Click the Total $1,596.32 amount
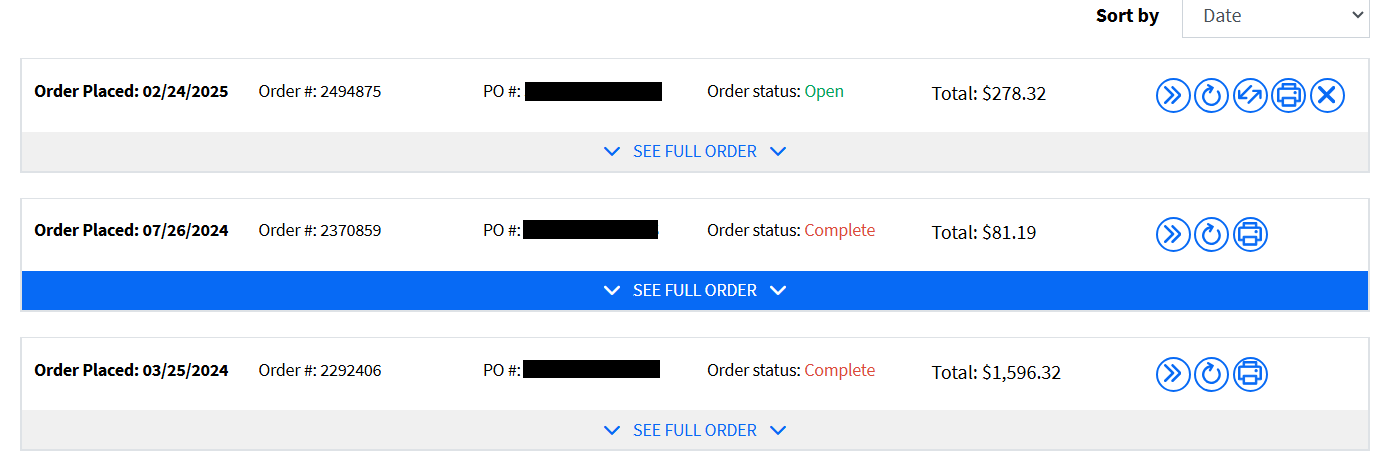Viewport: 1380px width, 468px height. click(1021, 373)
